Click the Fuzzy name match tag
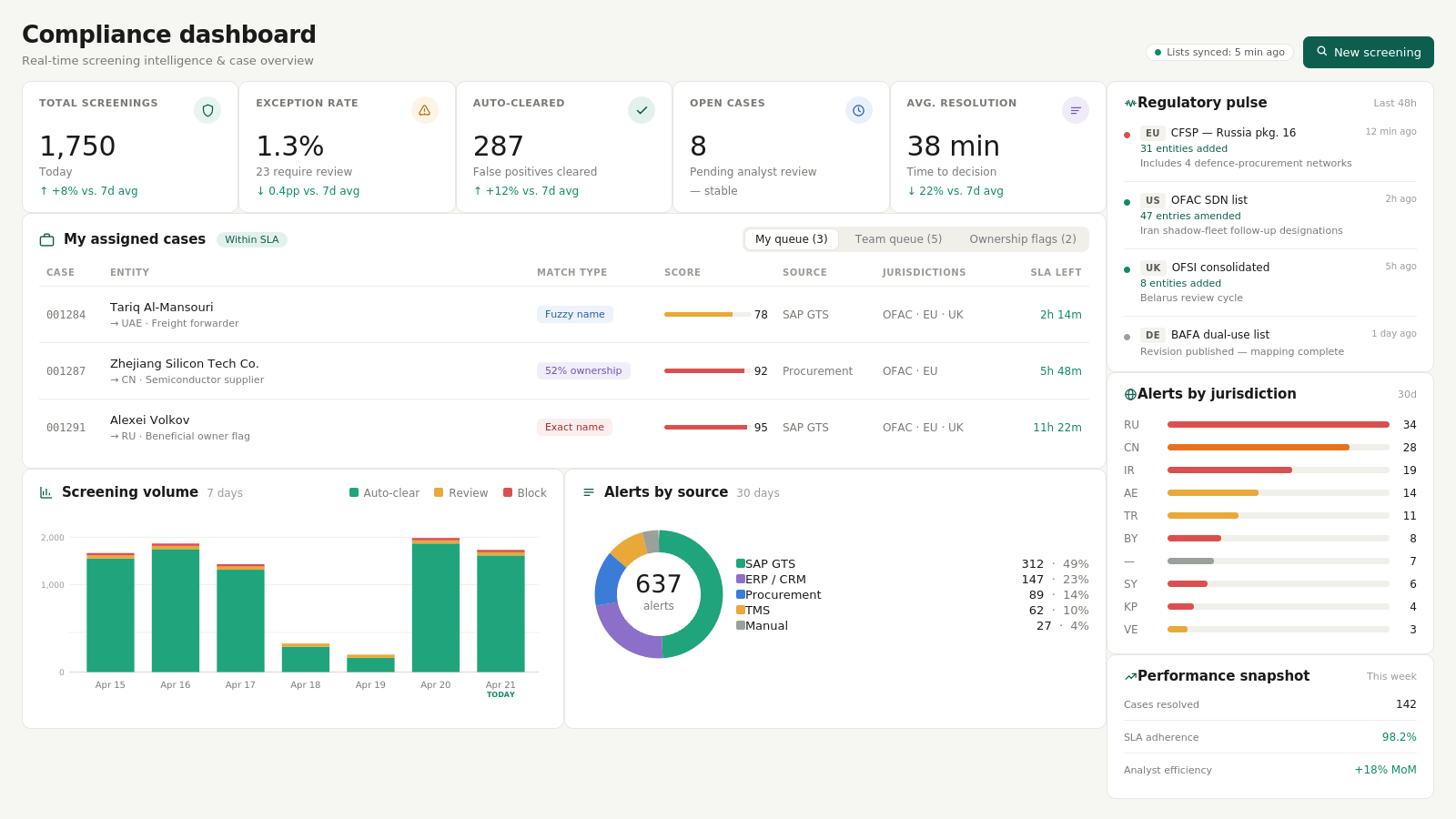The image size is (1456, 819). 575,315
